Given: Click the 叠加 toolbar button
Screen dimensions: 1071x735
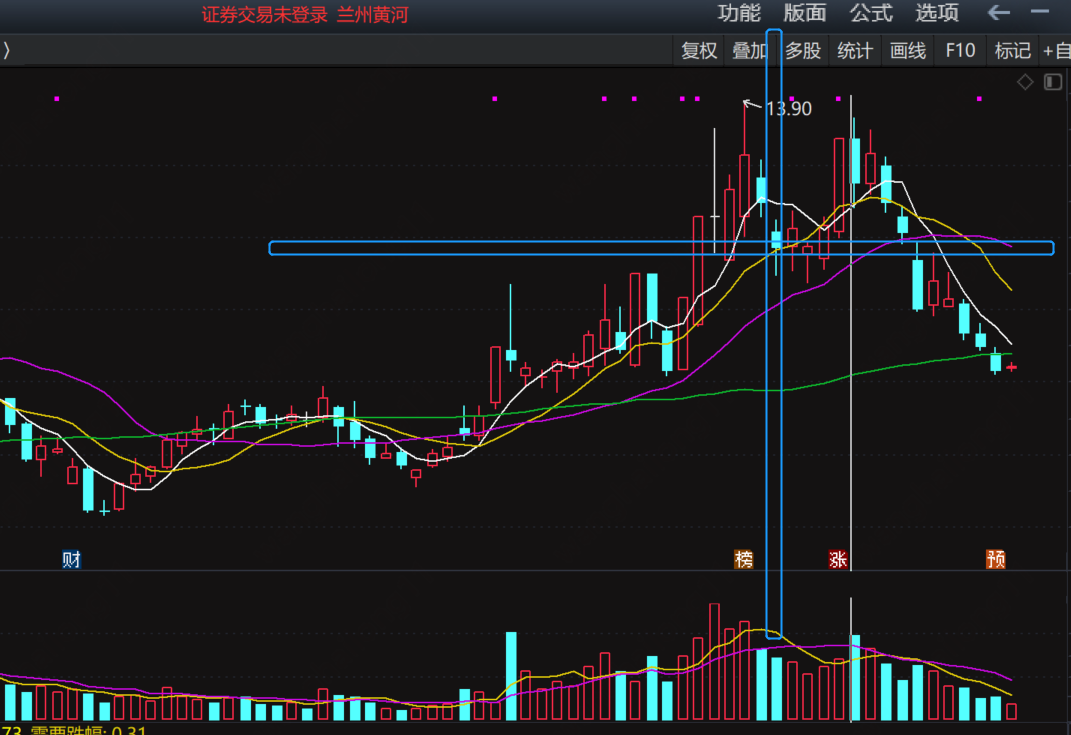Looking at the screenshot, I should pyautogui.click(x=750, y=51).
